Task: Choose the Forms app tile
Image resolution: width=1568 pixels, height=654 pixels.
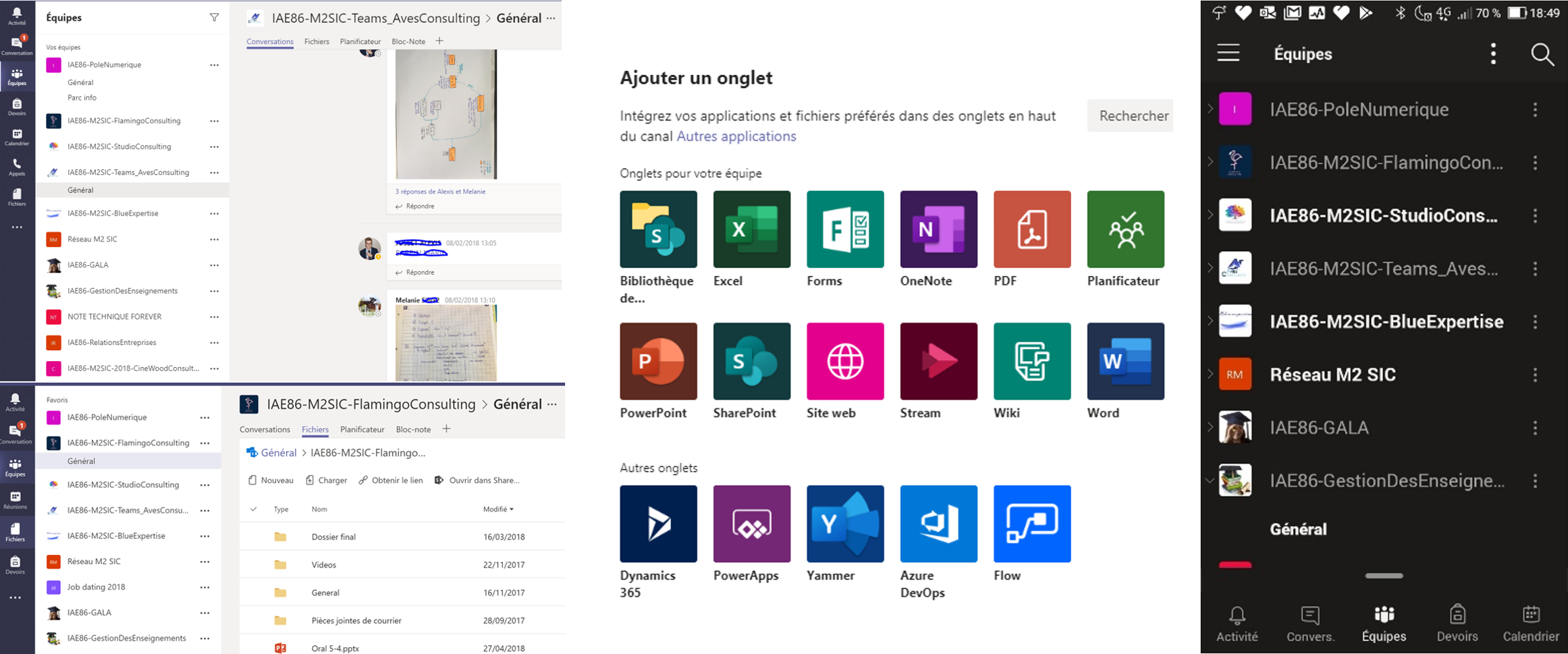Action: click(x=844, y=229)
